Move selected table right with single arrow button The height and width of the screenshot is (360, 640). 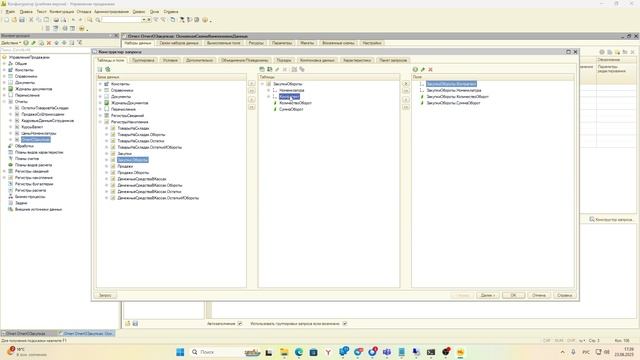(x=252, y=83)
